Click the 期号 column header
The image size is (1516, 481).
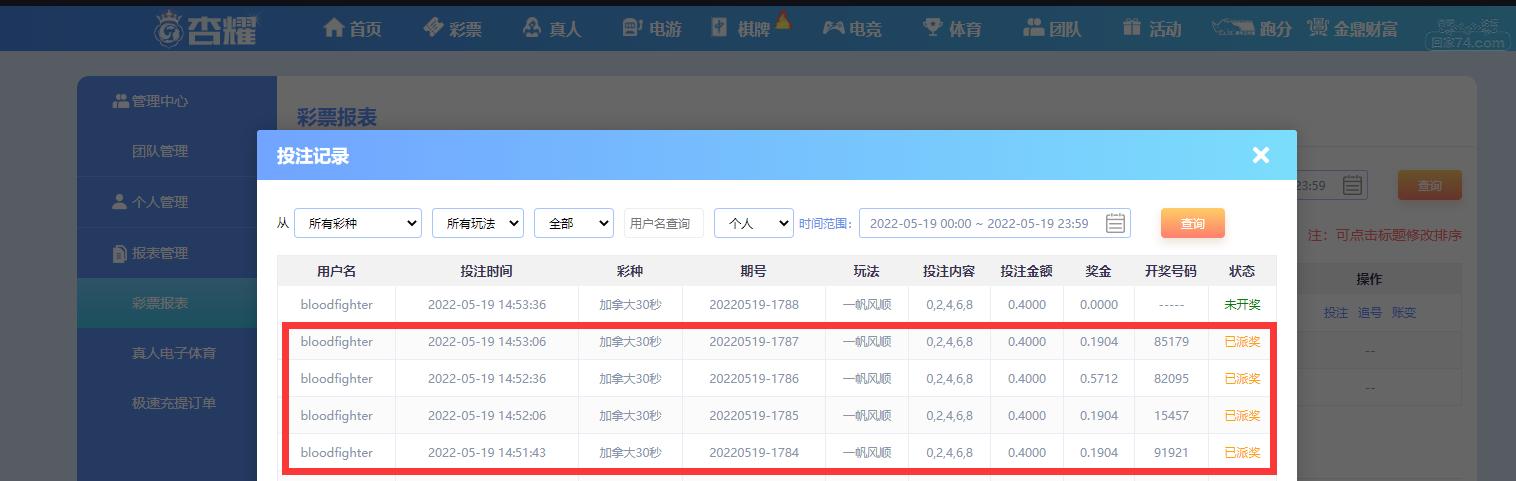(754, 271)
